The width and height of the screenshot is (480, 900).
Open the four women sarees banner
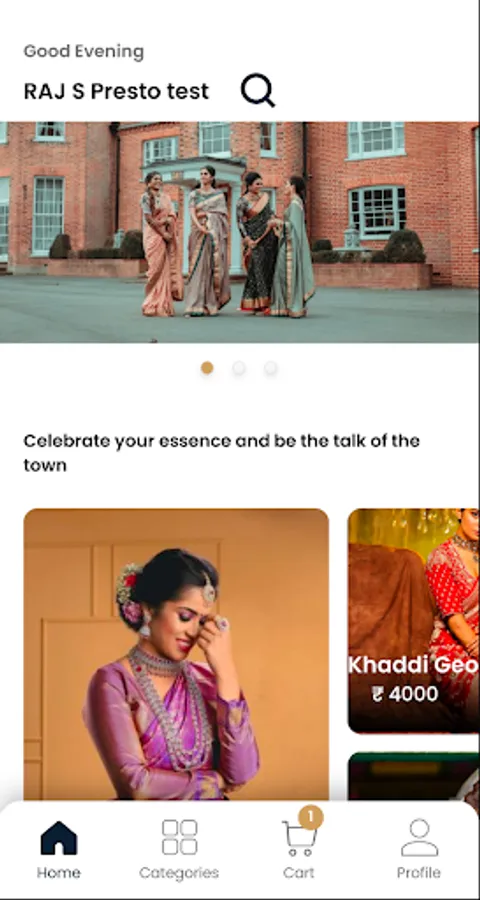click(x=239, y=232)
